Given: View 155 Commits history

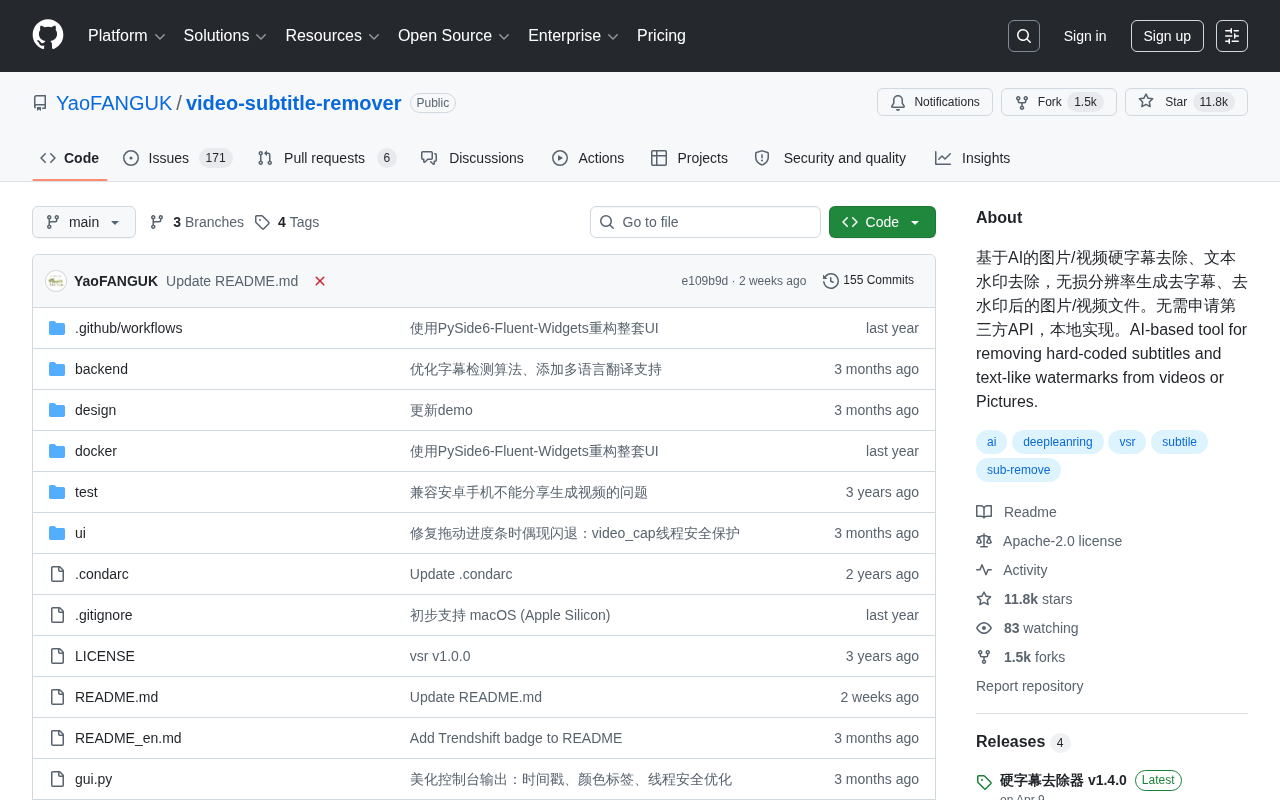Looking at the screenshot, I should tap(869, 281).
